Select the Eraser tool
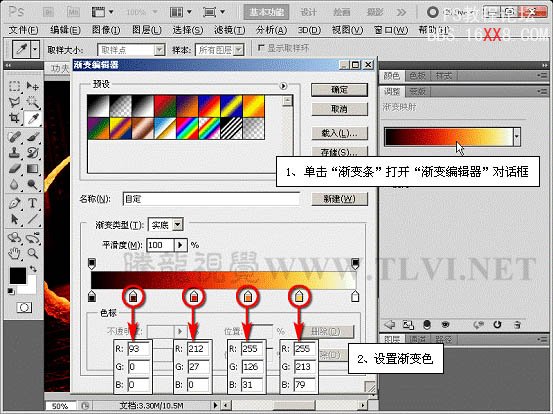Viewport: 553px width, 414px height. point(14,169)
